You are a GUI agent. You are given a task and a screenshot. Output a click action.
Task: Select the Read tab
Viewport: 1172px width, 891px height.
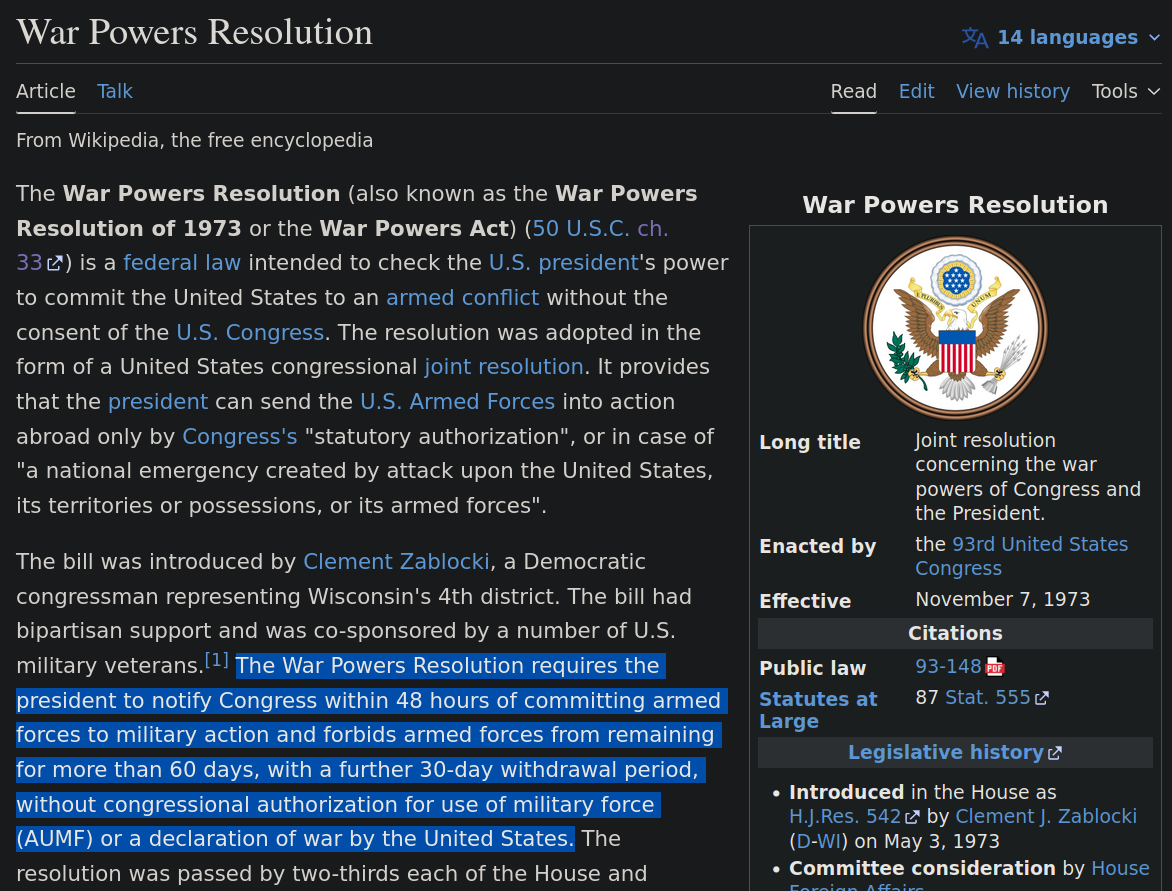[854, 91]
